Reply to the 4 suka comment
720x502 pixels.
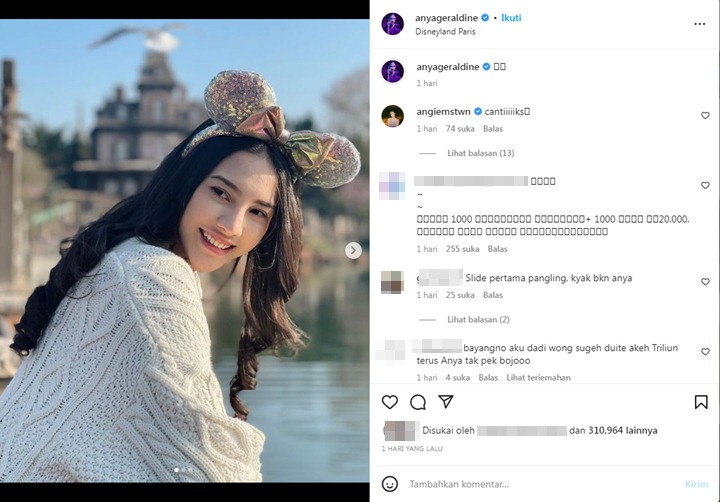point(488,378)
